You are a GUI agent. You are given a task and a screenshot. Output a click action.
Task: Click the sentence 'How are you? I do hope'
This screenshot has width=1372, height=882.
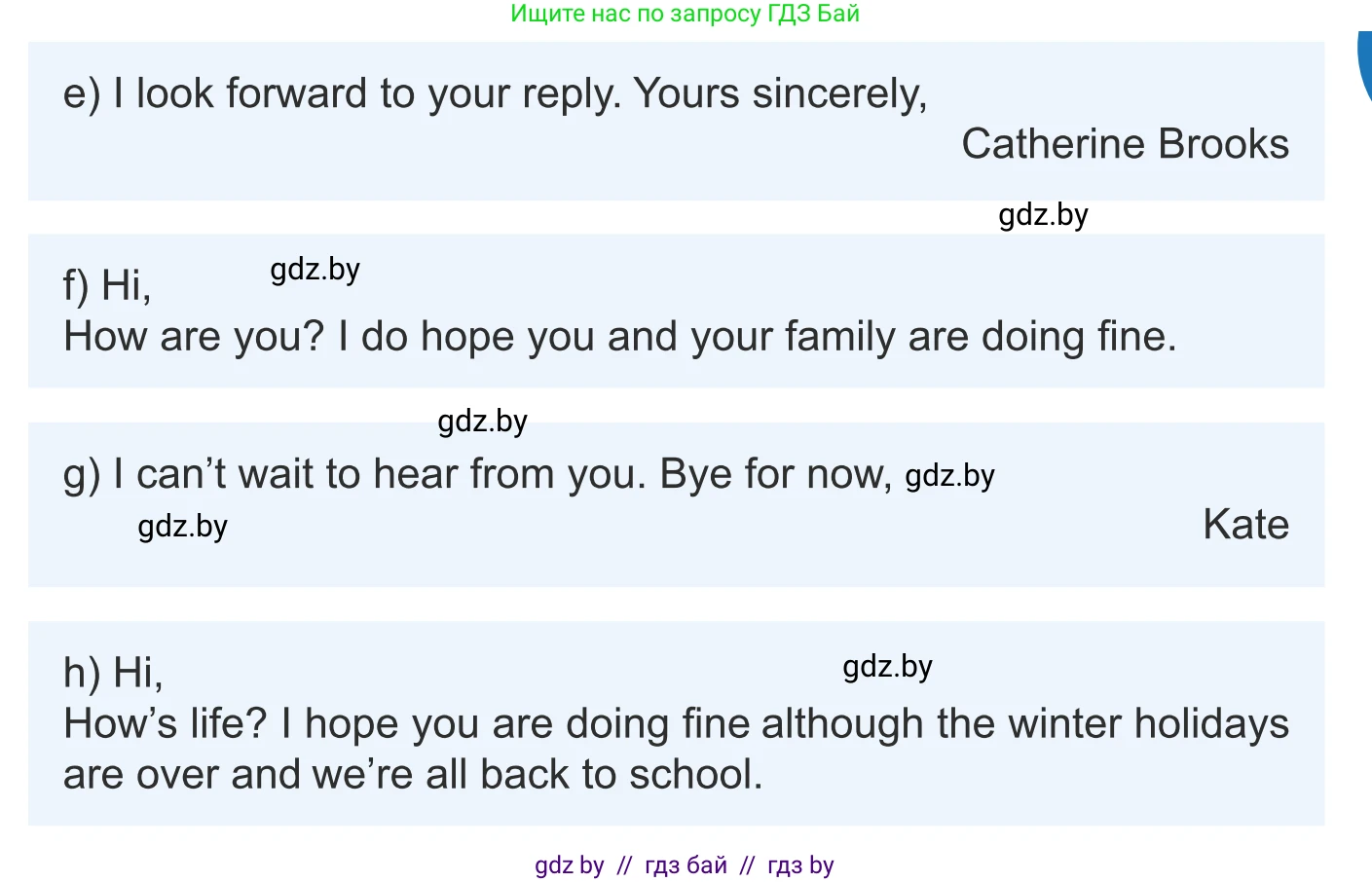(x=619, y=337)
